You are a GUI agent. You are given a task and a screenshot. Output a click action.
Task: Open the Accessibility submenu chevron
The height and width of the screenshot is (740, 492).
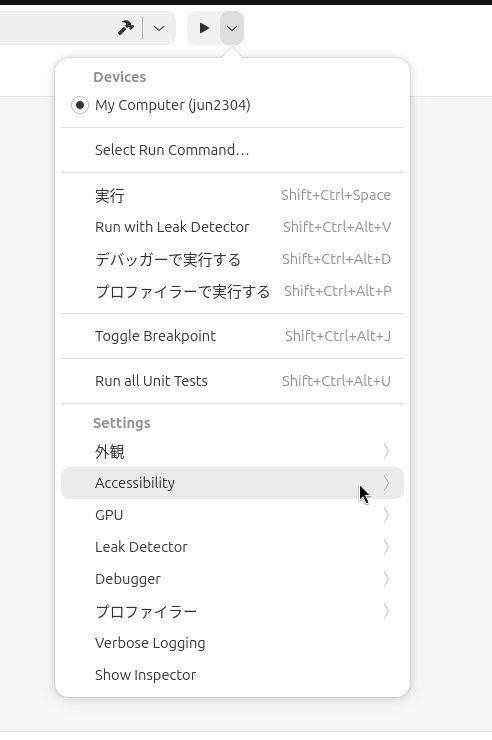point(386,483)
